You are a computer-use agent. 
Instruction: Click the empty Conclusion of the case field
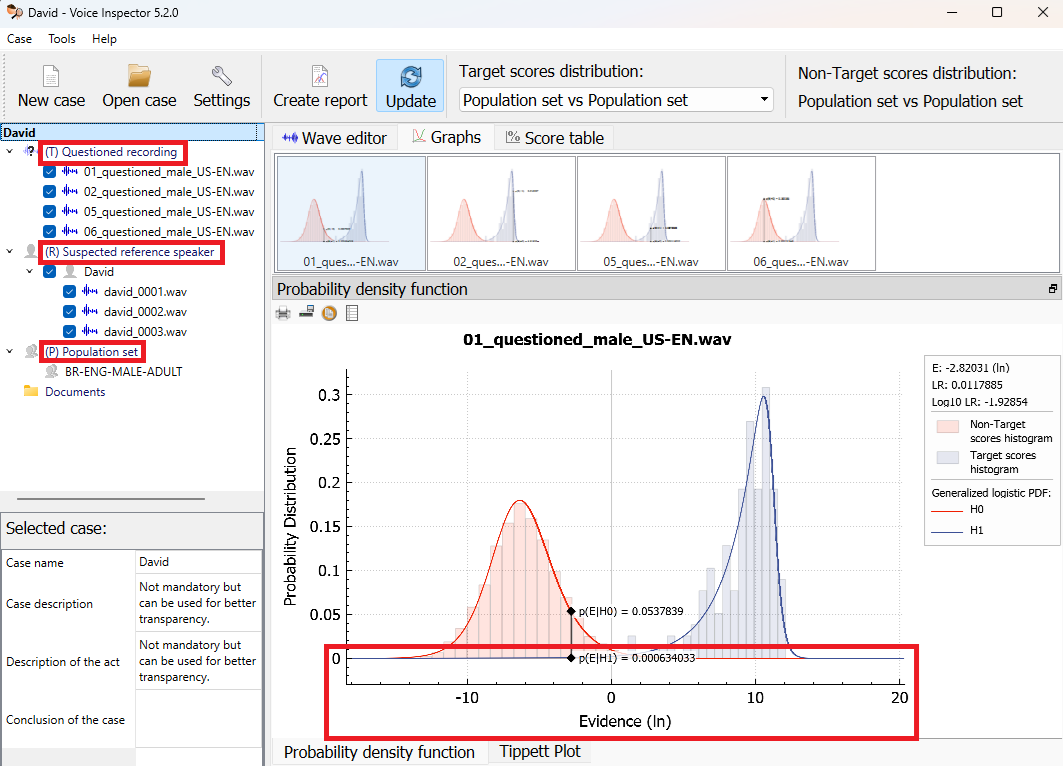pyautogui.click(x=199, y=719)
